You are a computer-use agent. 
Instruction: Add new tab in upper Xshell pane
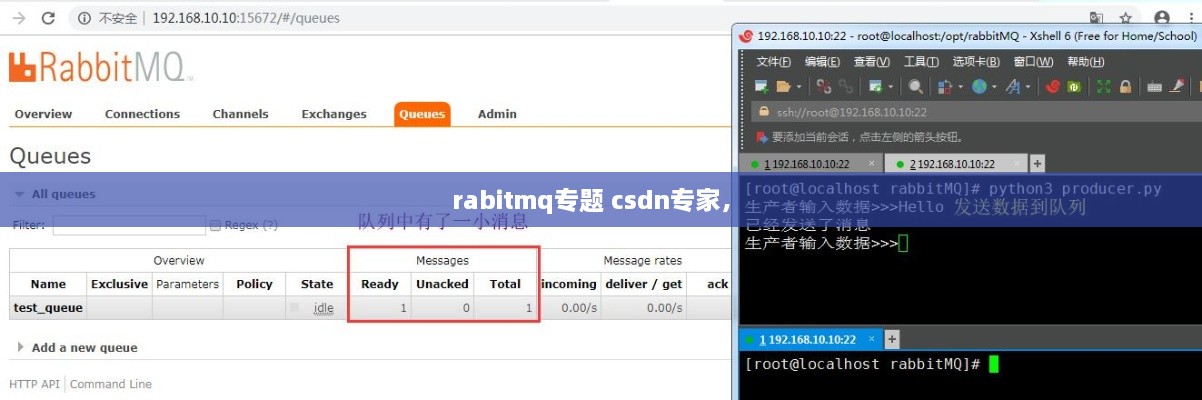tap(1038, 164)
